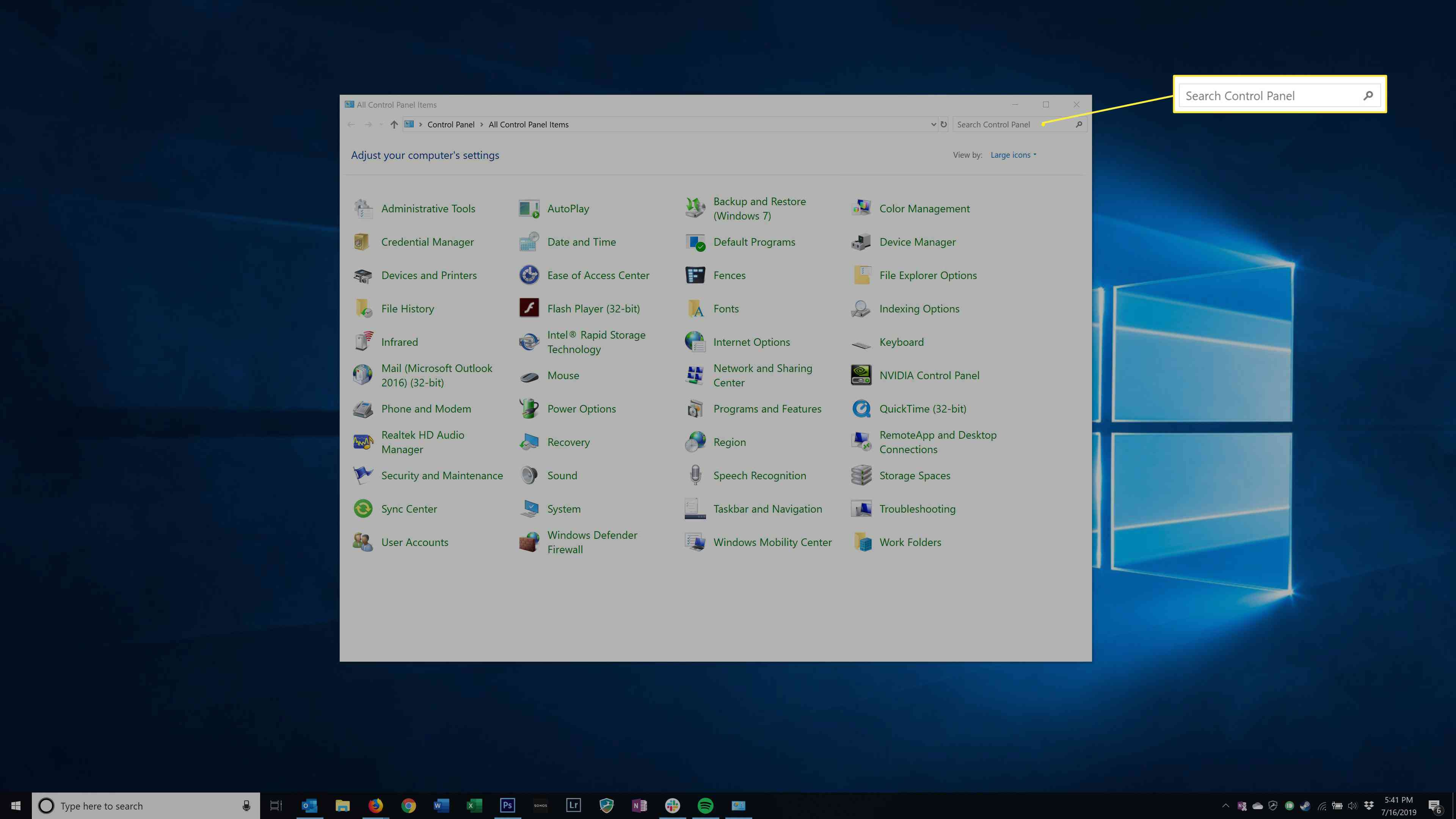Click the Recovery link

pyautogui.click(x=568, y=442)
